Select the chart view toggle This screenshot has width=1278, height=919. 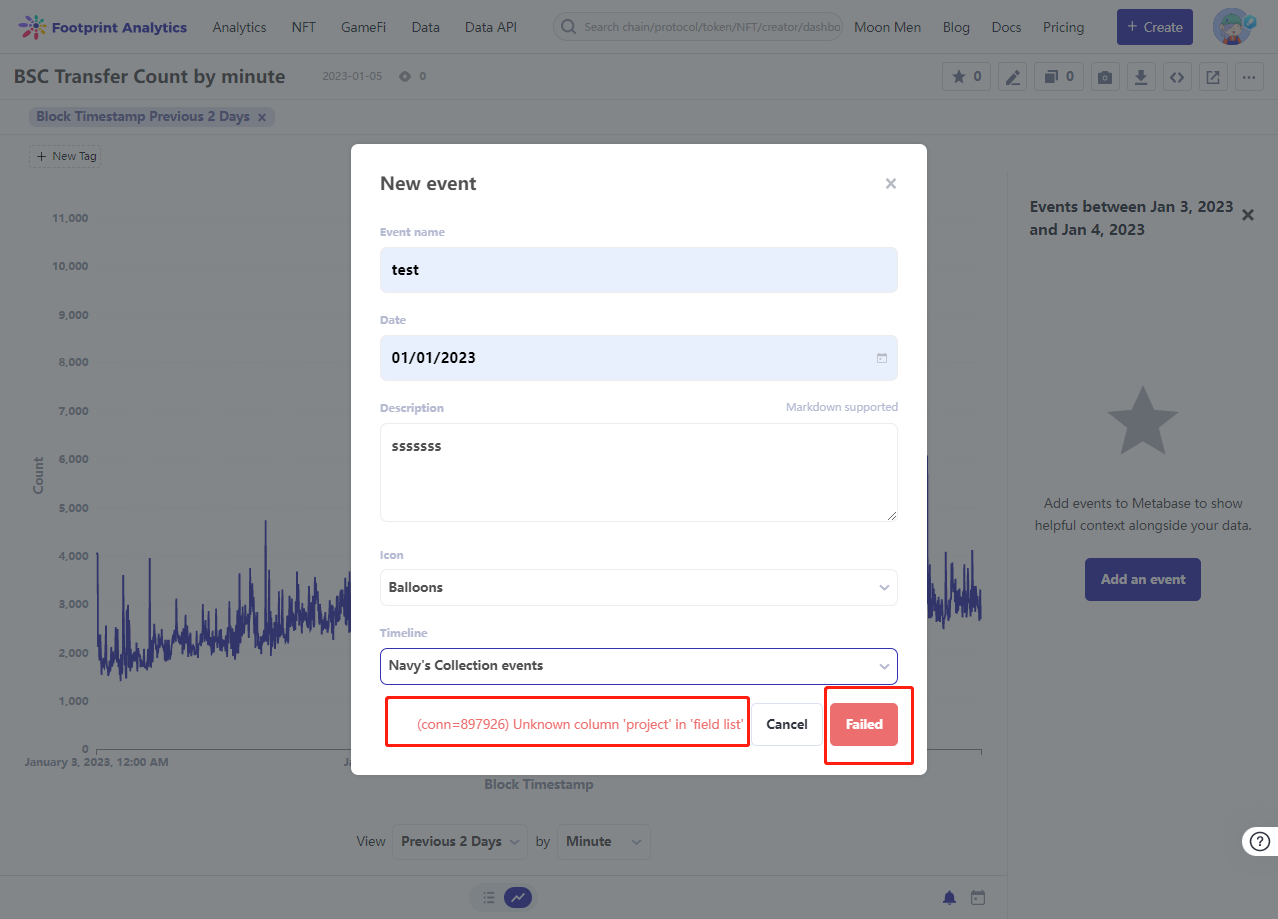[517, 897]
